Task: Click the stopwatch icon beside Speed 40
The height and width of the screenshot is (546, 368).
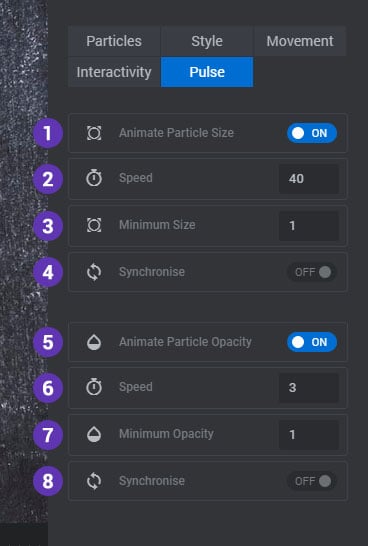Action: pos(94,178)
